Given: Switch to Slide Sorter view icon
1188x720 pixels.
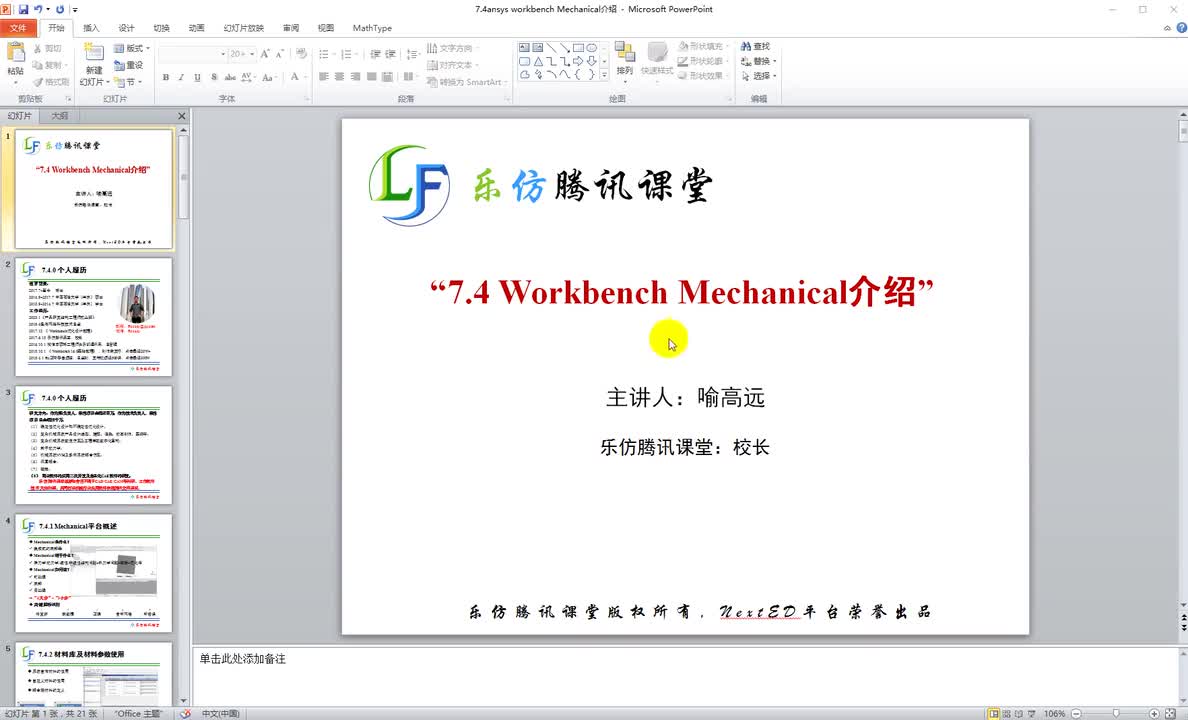Looking at the screenshot, I should [x=1006, y=713].
